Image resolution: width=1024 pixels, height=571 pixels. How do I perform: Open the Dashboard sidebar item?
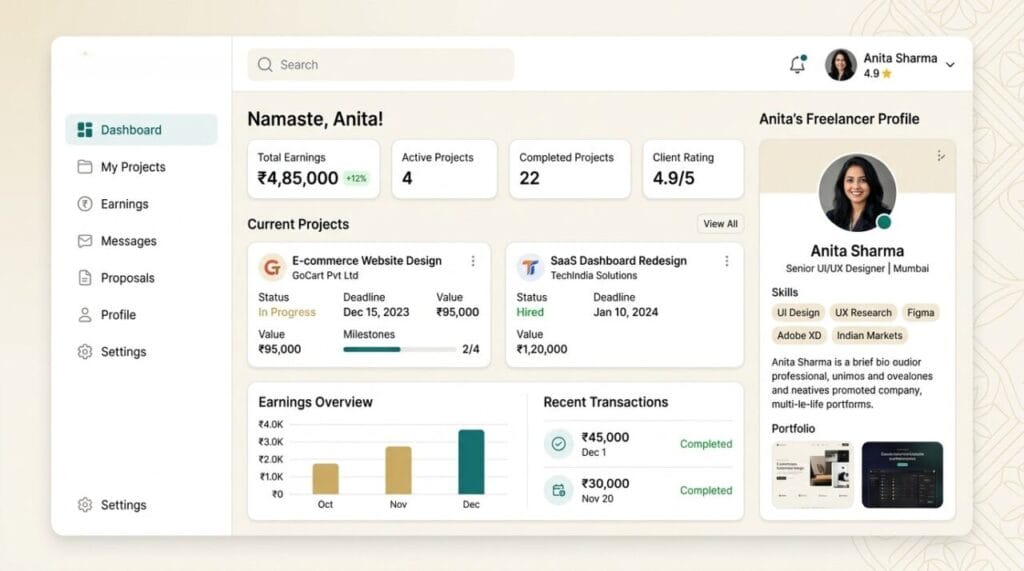tap(141, 129)
